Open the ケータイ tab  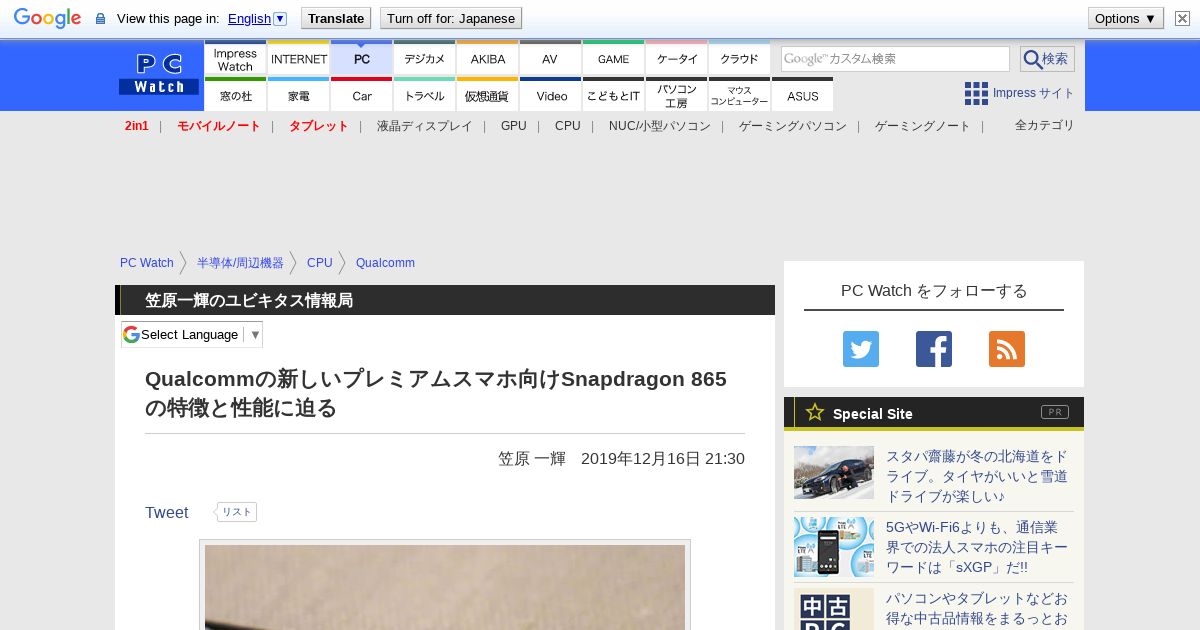point(676,58)
